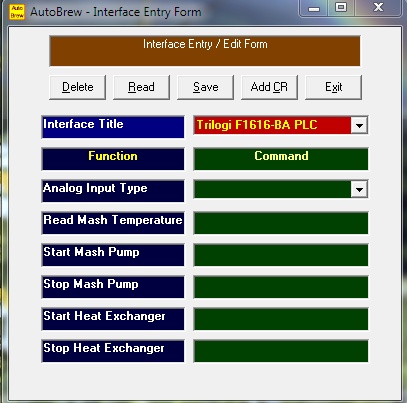This screenshot has height=403, width=407.
Task: Exit the Interface Entry Form
Action: coord(333,87)
